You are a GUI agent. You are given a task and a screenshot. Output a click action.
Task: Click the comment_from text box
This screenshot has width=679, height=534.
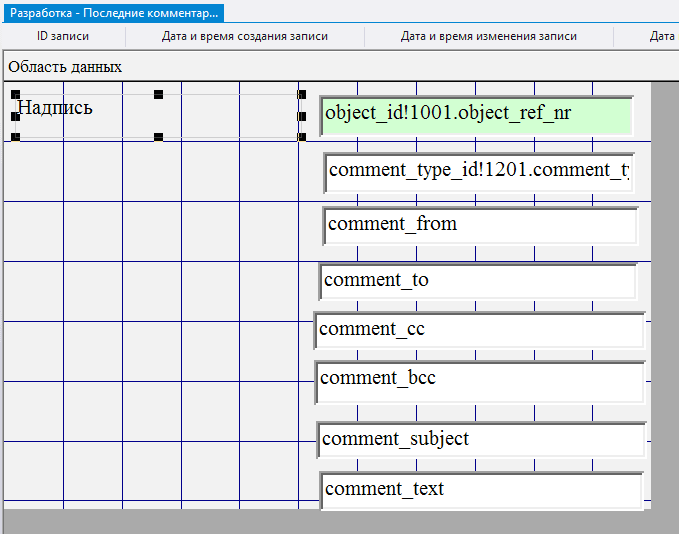pos(480,225)
